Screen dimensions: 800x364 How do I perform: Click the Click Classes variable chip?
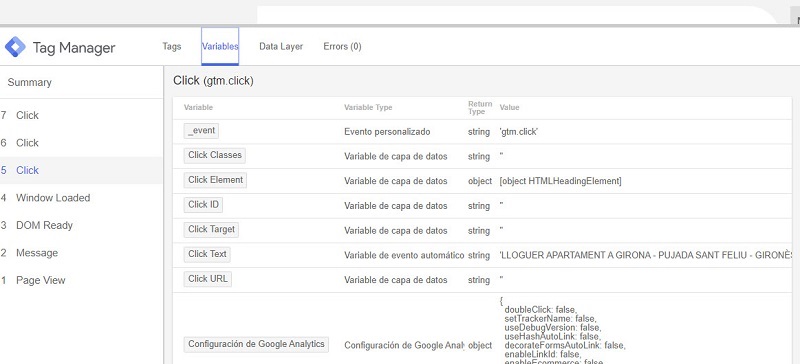pyautogui.click(x=215, y=155)
